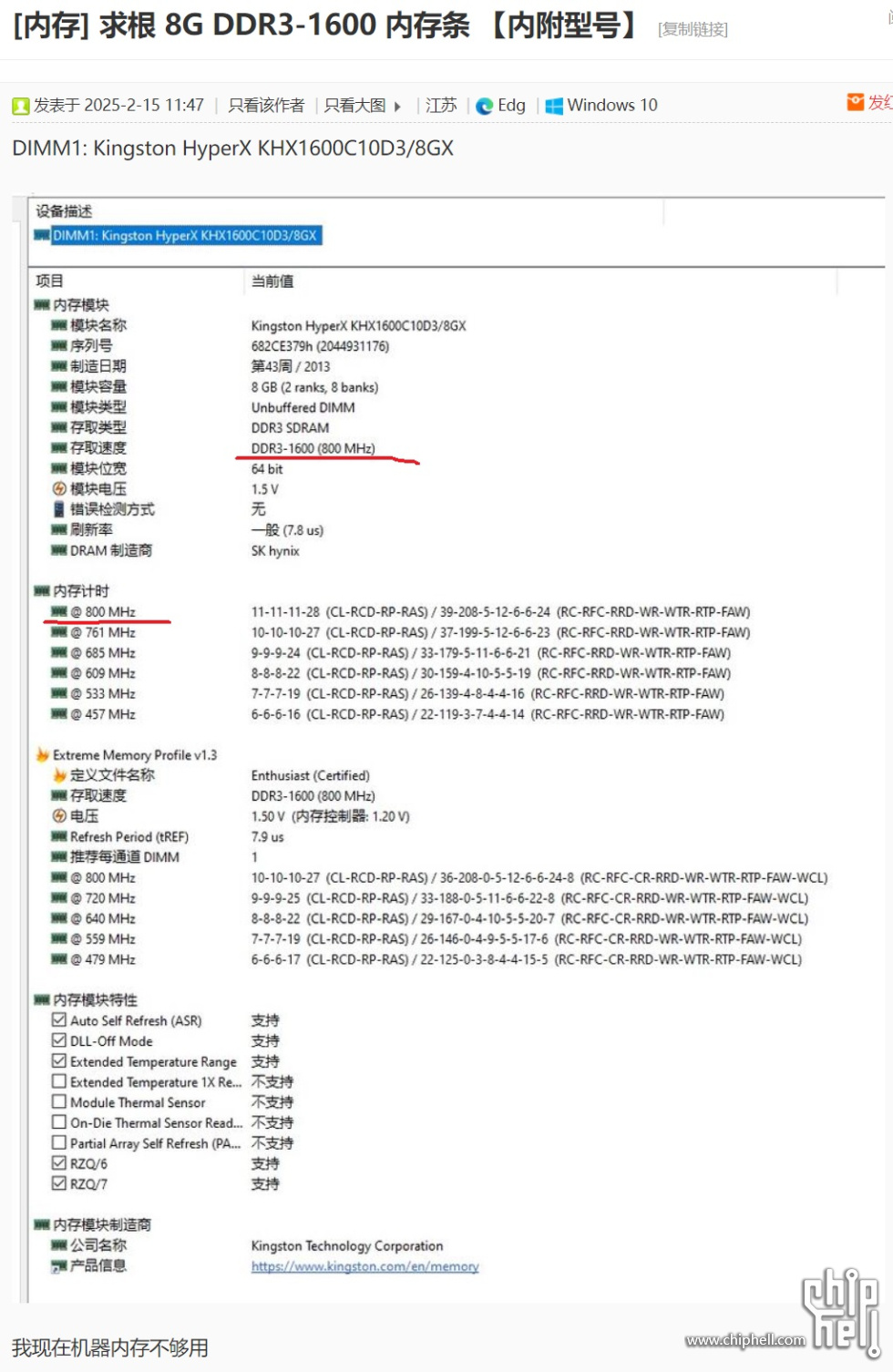Check the On-Die Thermal Sensor Read... checkbox
Screen dimensions: 893x1372
pos(59,1122)
